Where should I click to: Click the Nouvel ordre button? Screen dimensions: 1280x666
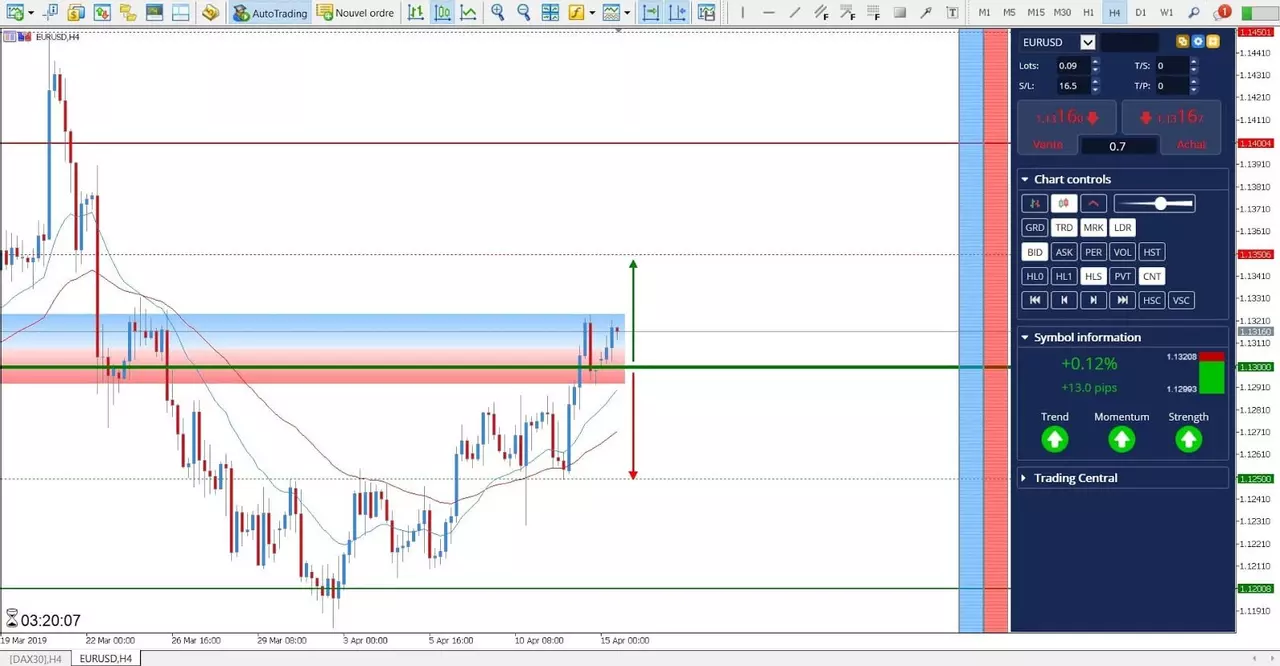coord(355,13)
